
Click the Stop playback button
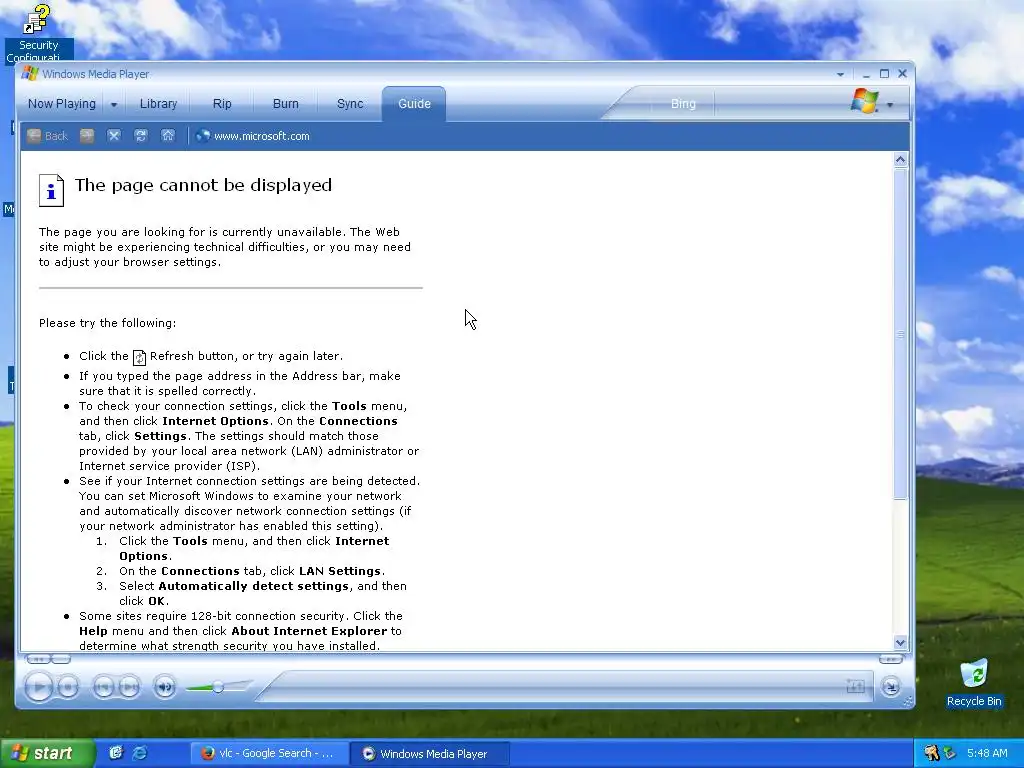tap(68, 686)
